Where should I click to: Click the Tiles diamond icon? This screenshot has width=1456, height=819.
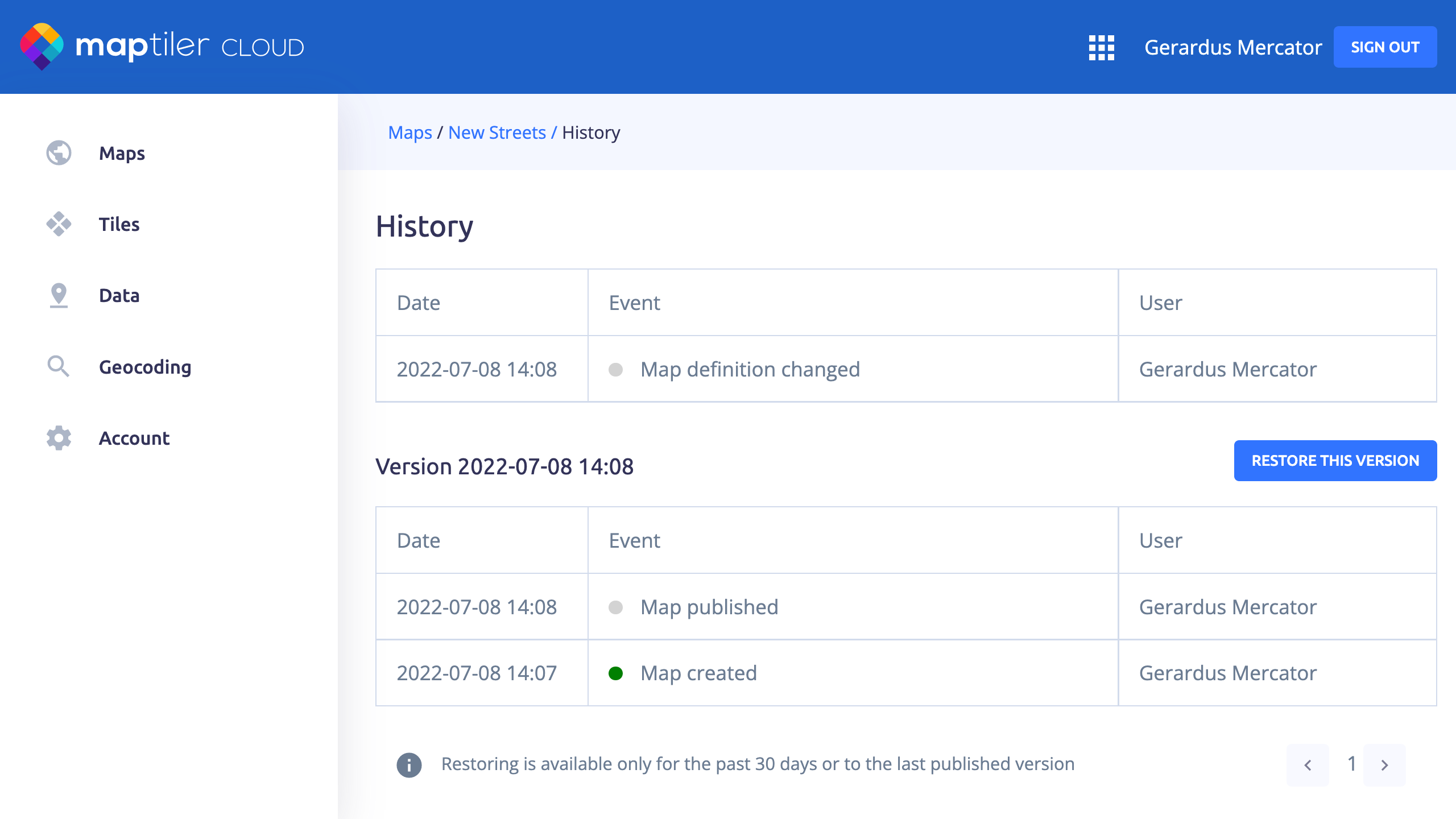click(x=59, y=224)
